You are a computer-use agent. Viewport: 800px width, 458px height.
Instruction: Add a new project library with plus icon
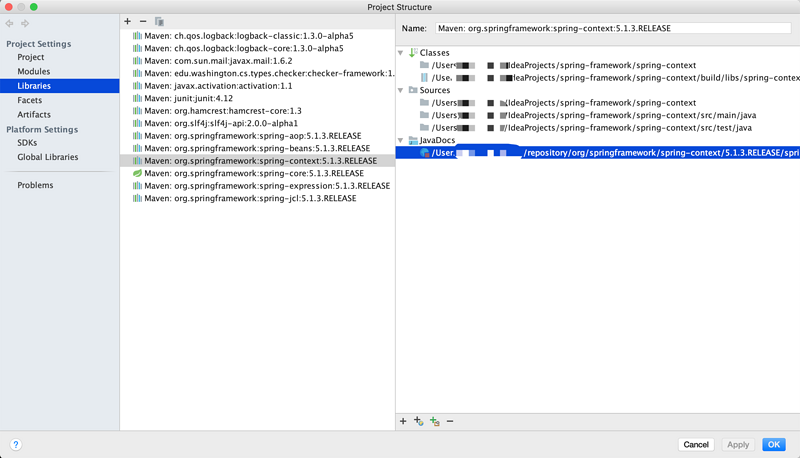(128, 21)
